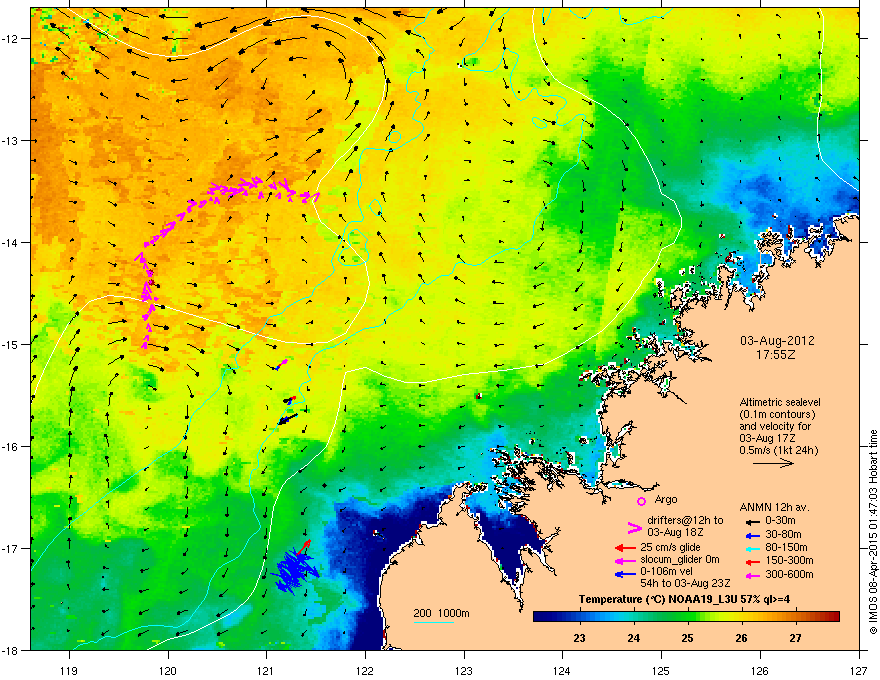Image resolution: width=880 pixels, height=680 pixels.
Task: Click the '54h to 03-Aug 23Z' legend text
Action: pos(685,583)
